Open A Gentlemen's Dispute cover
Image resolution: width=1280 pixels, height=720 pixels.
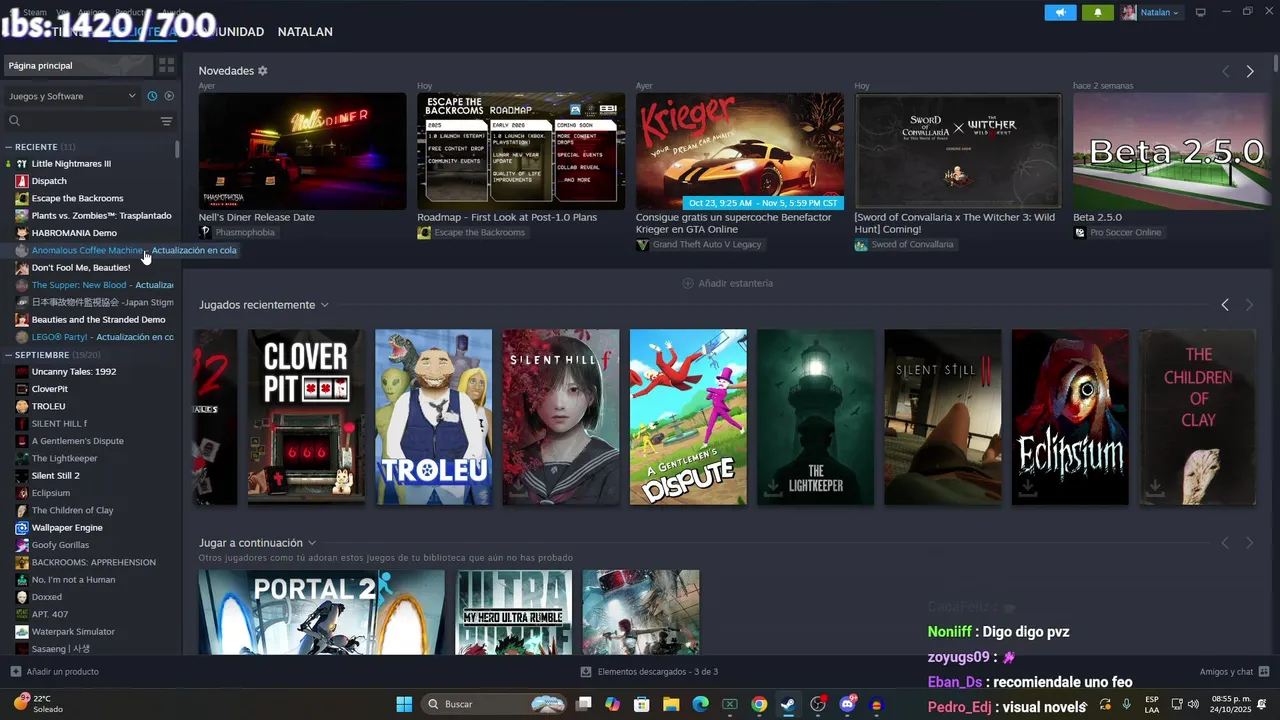pos(688,417)
